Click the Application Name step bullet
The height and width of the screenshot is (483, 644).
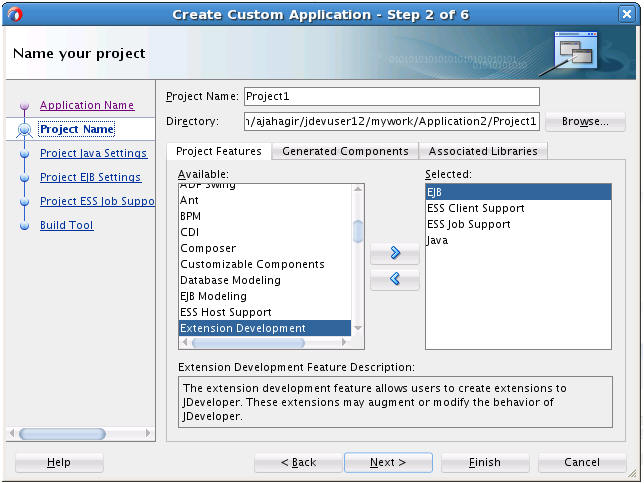pyautogui.click(x=25, y=106)
